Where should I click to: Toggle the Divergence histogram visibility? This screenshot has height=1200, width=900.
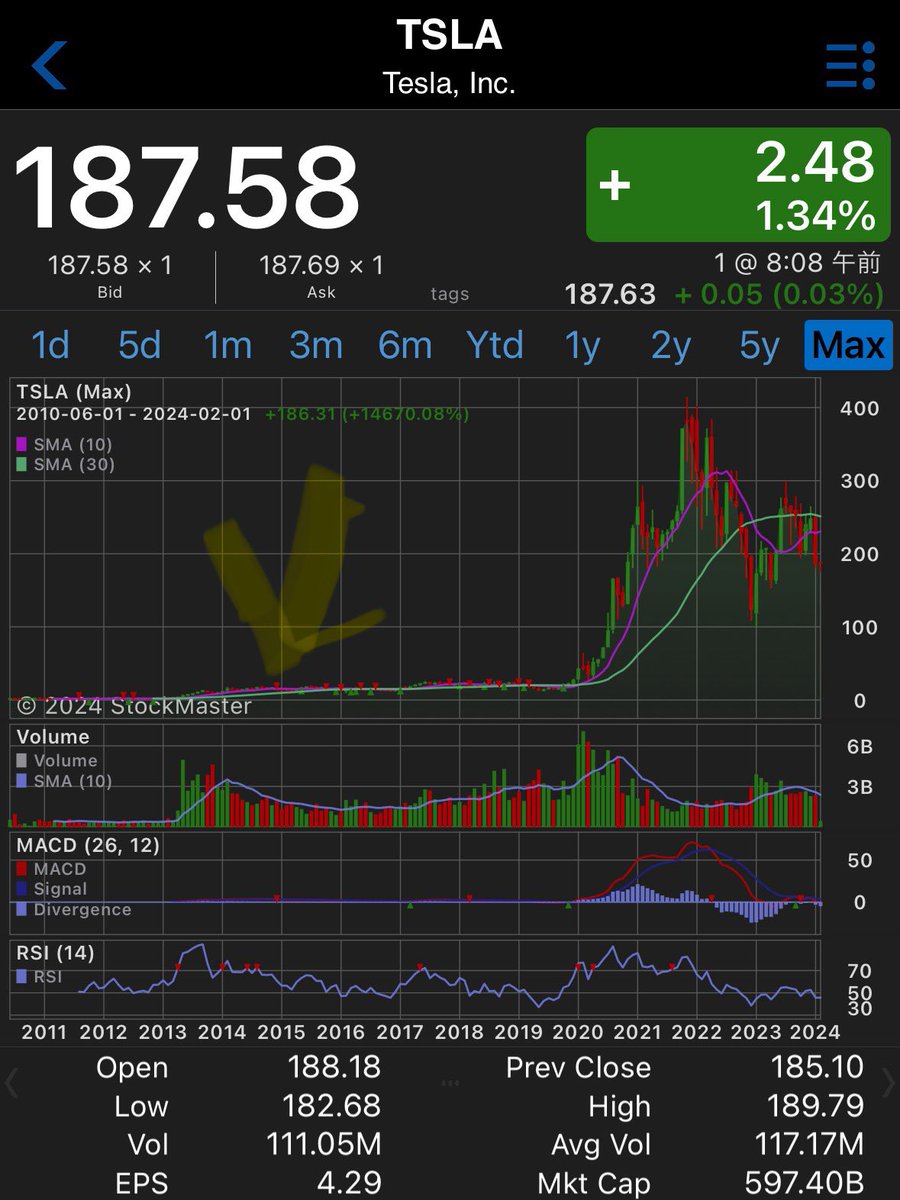point(20,910)
